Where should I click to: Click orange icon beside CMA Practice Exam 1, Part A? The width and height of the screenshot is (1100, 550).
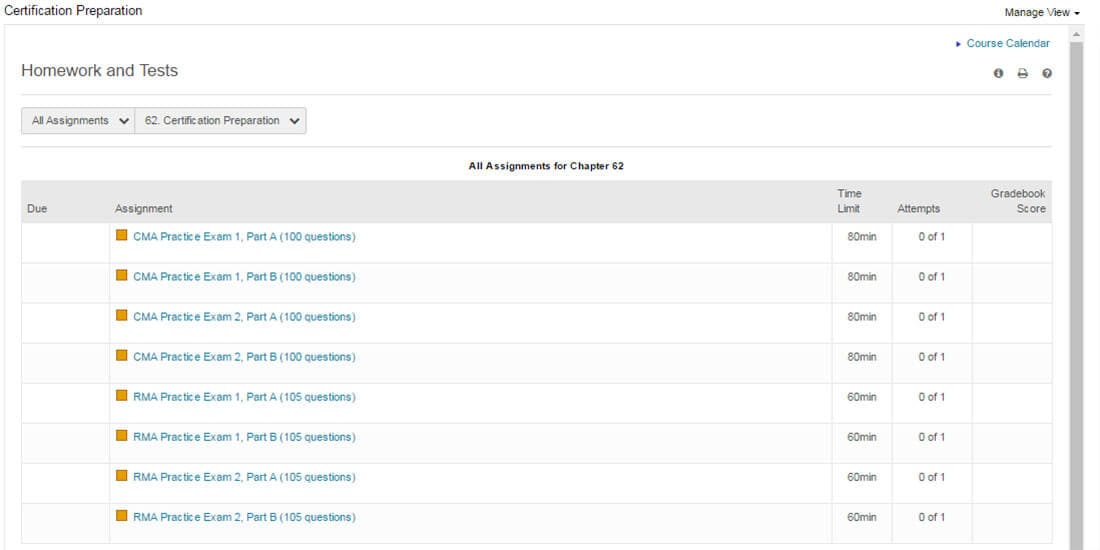(122, 236)
